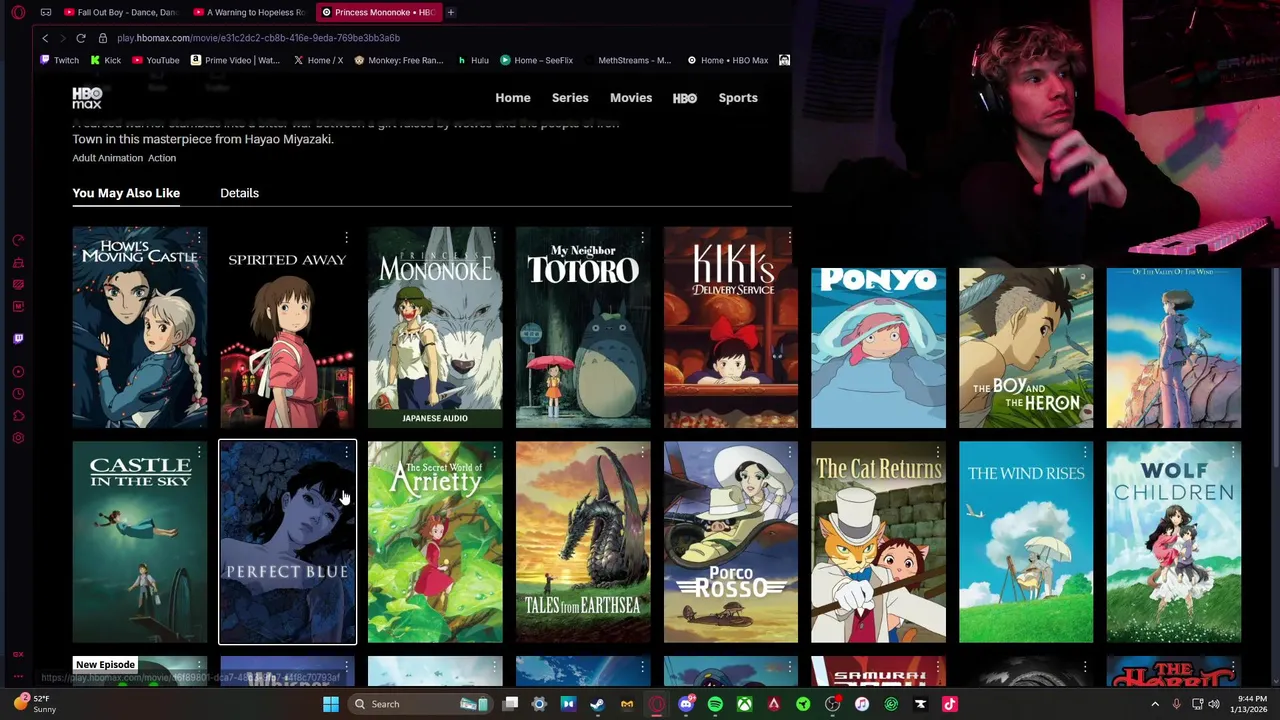The height and width of the screenshot is (720, 1280).
Task: Open the Perfect Blue poster
Action: (x=287, y=542)
